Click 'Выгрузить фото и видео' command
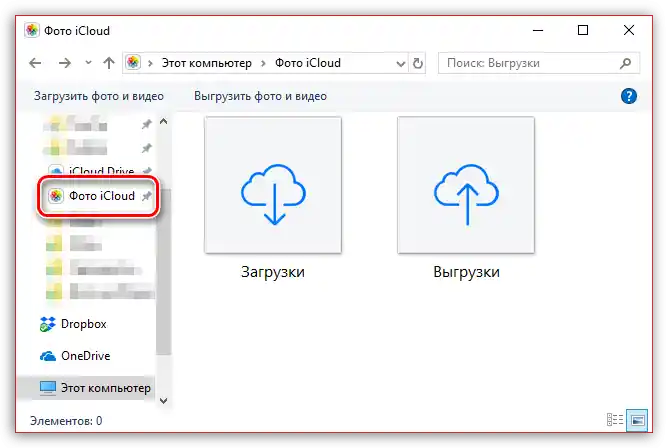This screenshot has width=668, height=448. (260, 96)
